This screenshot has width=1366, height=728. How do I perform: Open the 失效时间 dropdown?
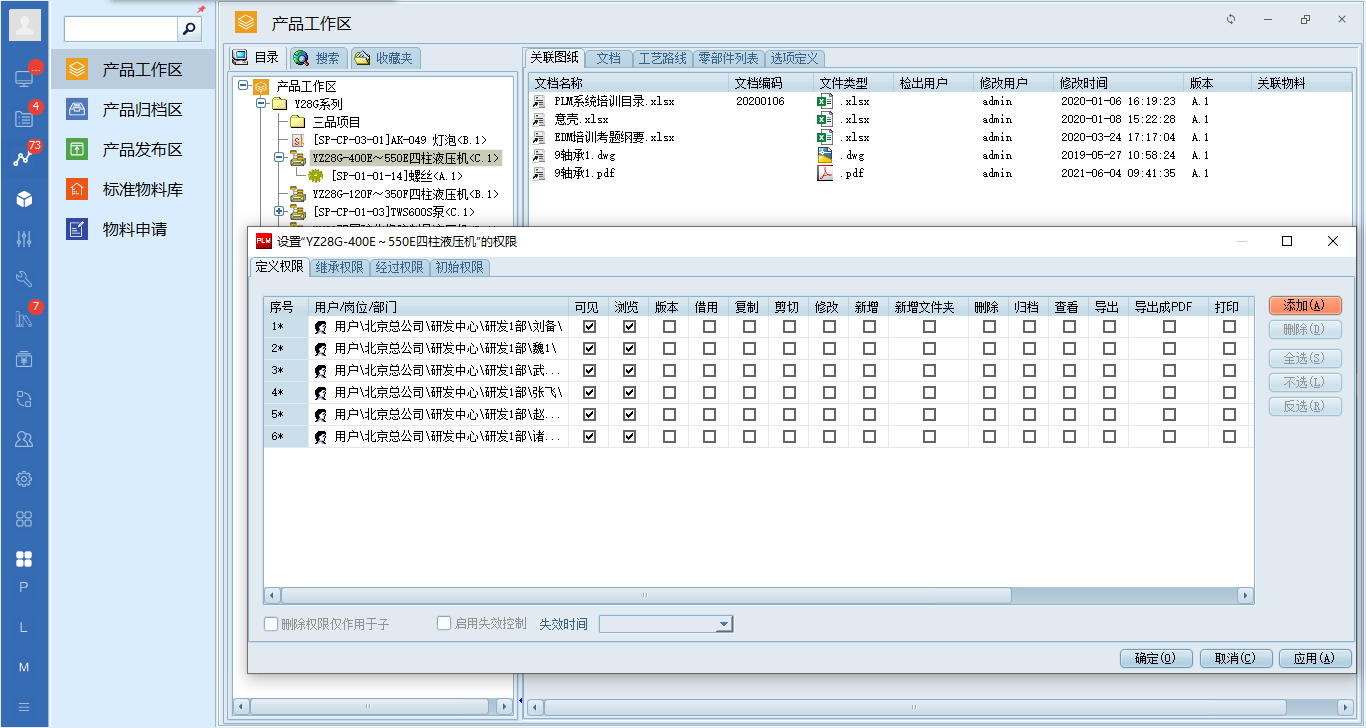[x=722, y=623]
